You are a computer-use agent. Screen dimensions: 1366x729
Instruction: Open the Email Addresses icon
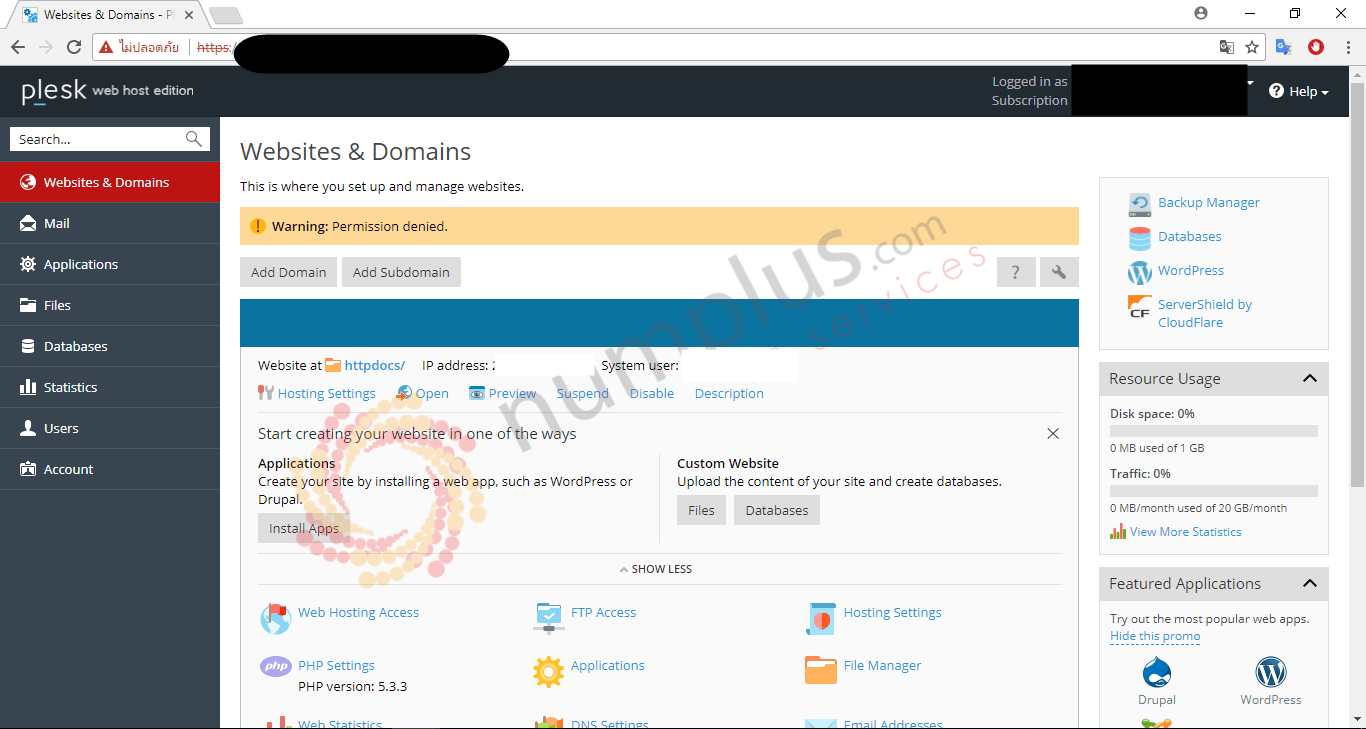click(x=820, y=722)
